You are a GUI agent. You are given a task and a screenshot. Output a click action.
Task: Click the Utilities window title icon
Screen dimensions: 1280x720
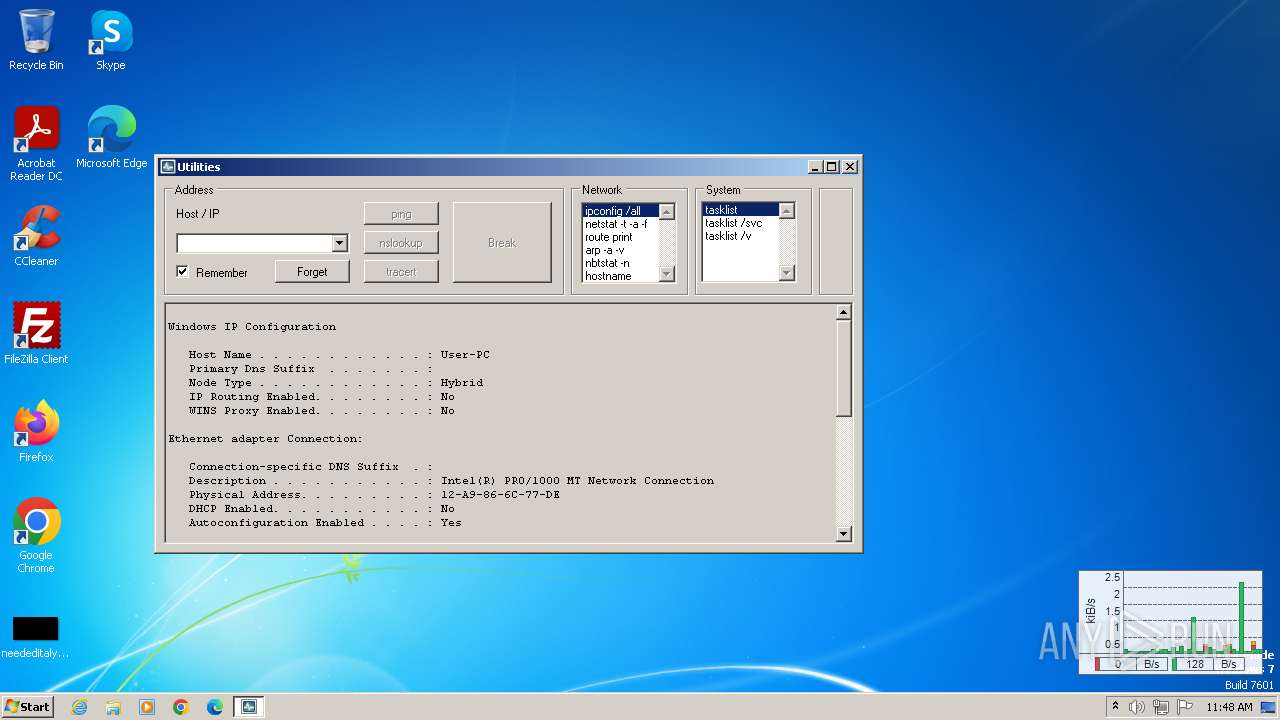pos(168,167)
